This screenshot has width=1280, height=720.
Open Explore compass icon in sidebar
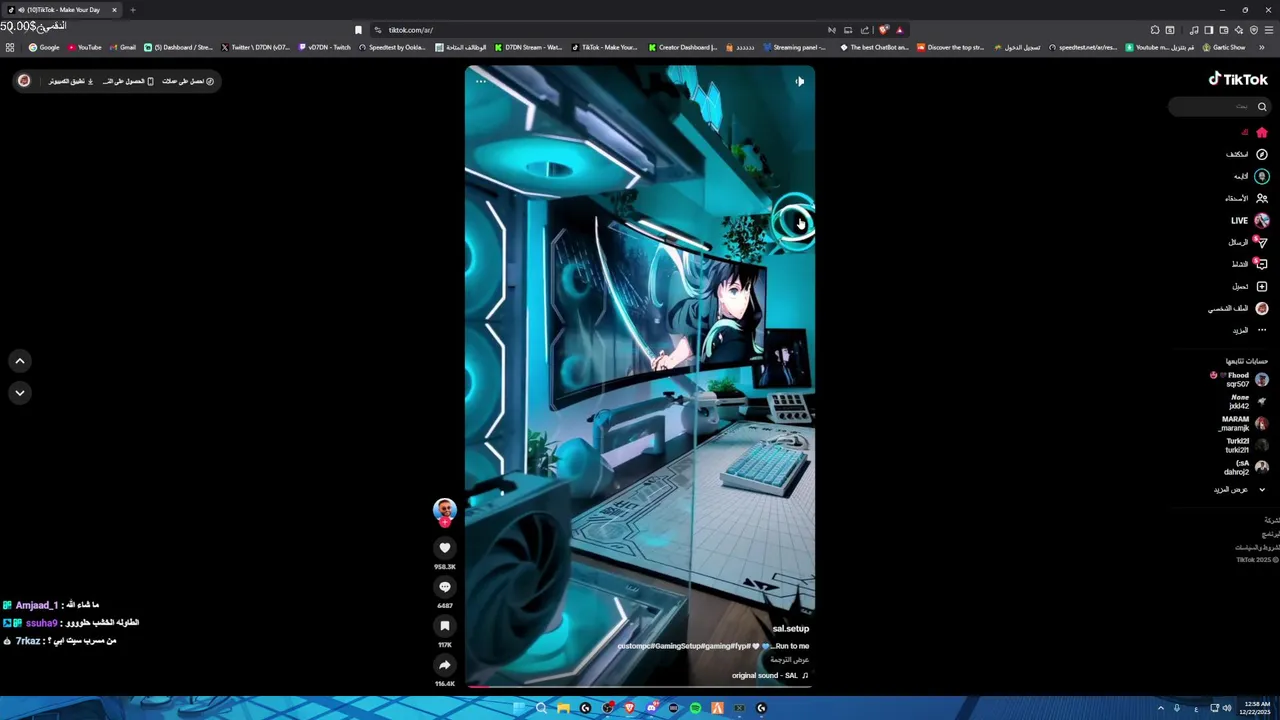[1262, 154]
